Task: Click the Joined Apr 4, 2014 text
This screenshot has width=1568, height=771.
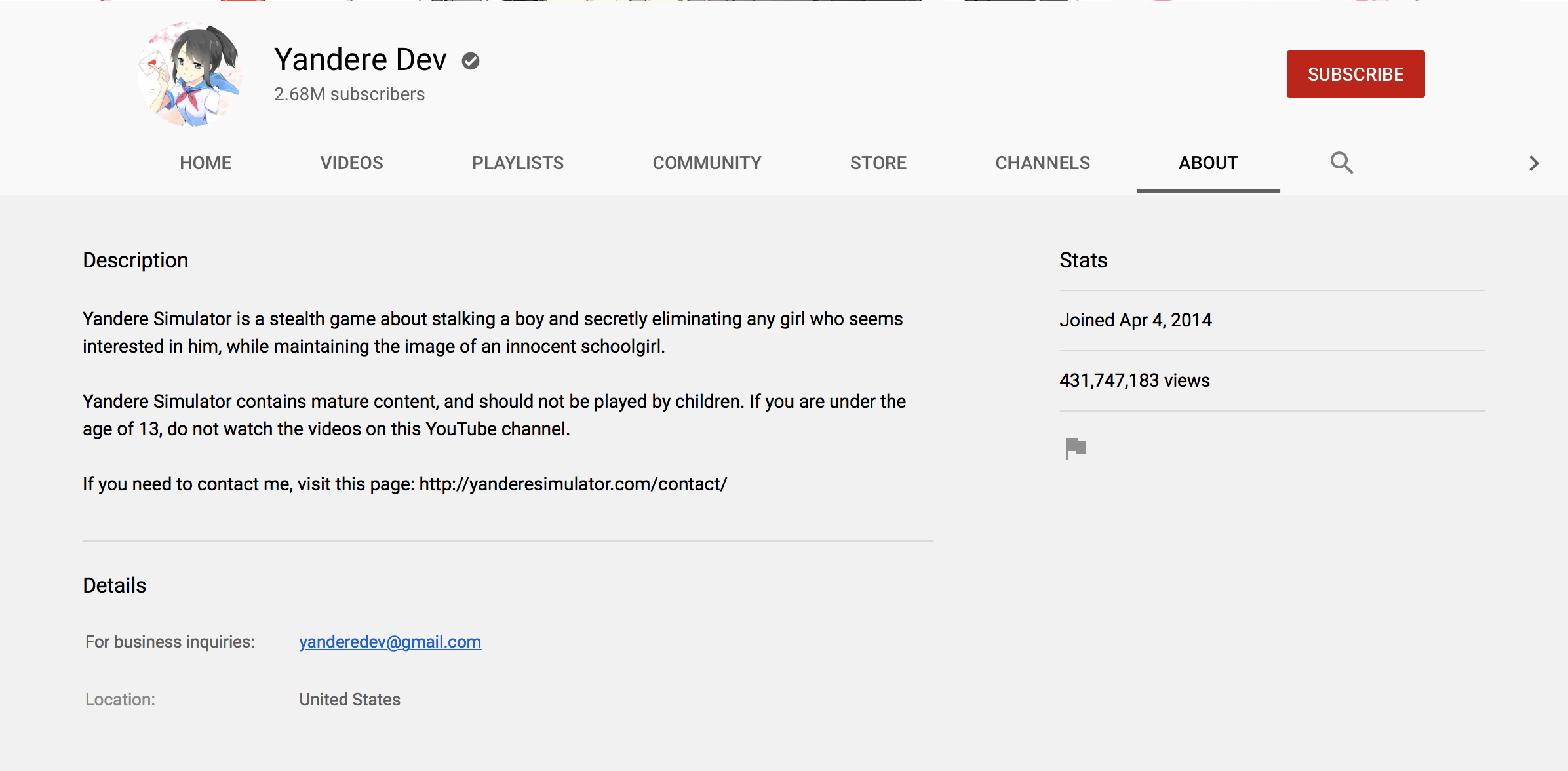Action: coord(1135,320)
